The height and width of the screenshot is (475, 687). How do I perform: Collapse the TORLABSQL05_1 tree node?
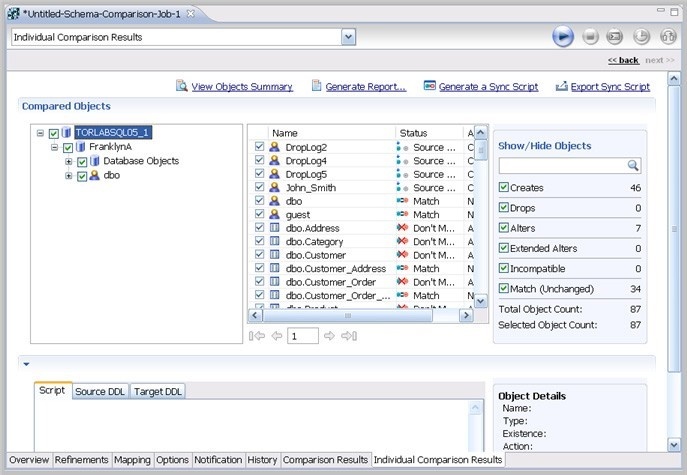(x=40, y=133)
